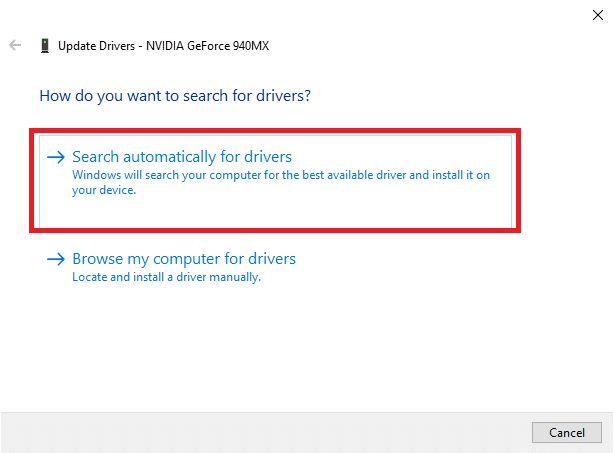Click the arrow icon next to Search automatically

56,157
